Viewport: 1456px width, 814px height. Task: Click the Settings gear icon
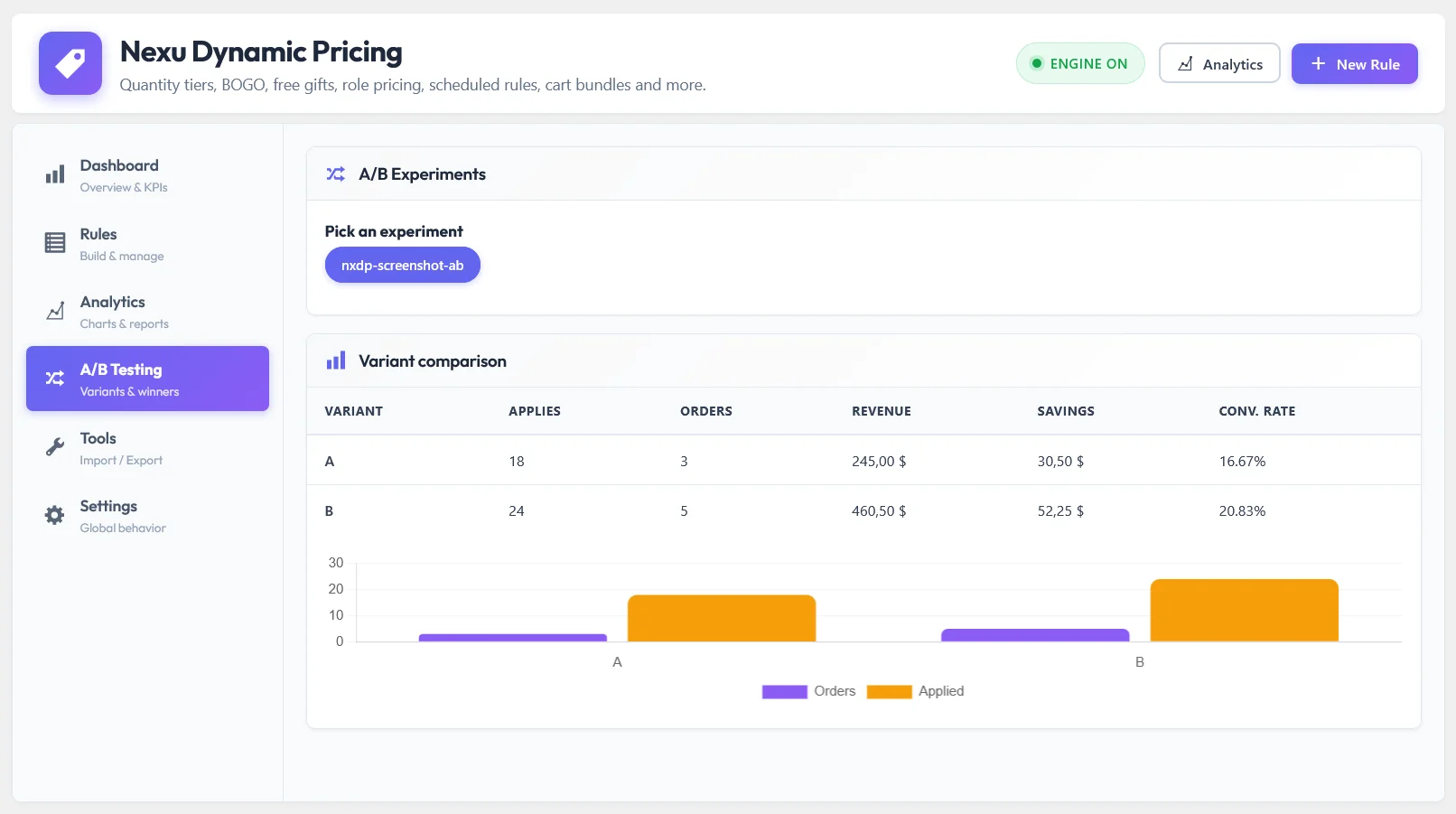click(x=55, y=515)
